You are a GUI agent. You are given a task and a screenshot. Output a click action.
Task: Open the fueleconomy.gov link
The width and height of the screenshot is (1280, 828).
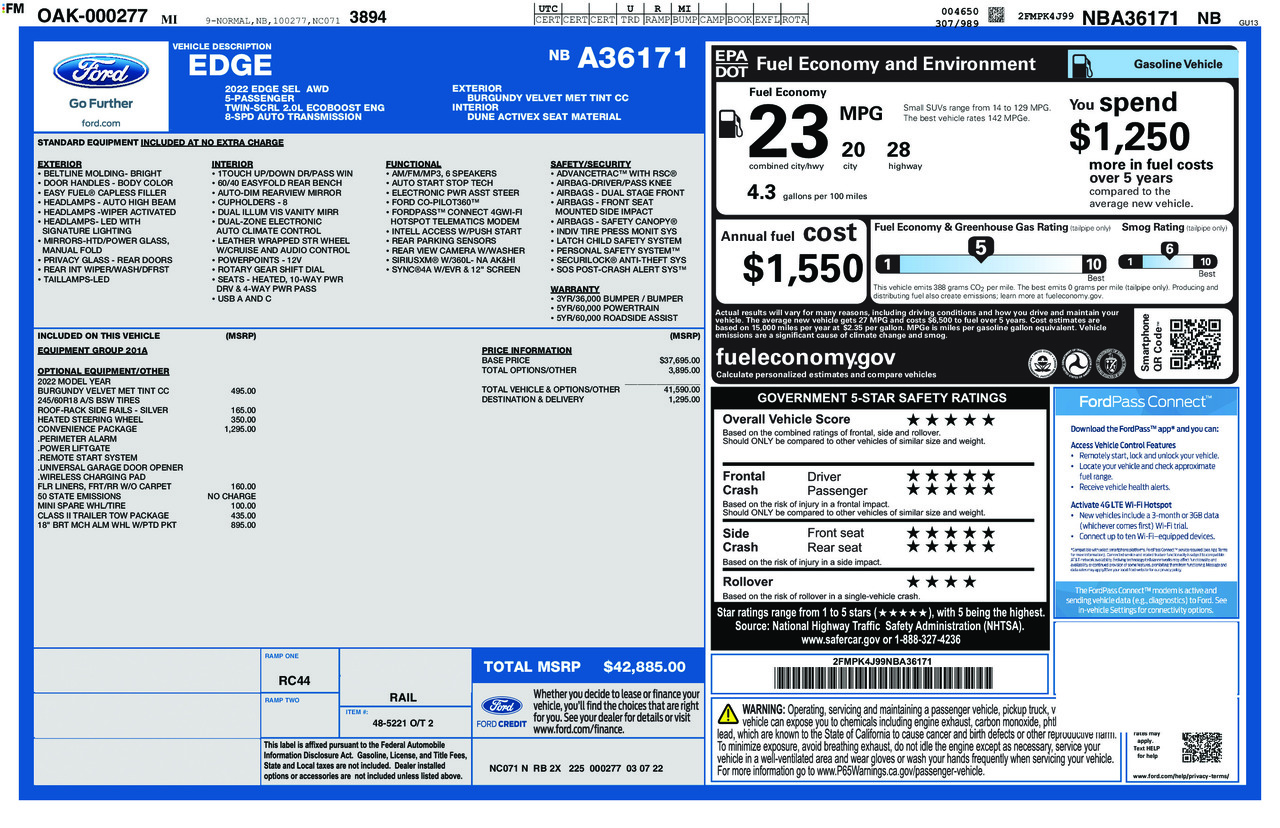806,357
